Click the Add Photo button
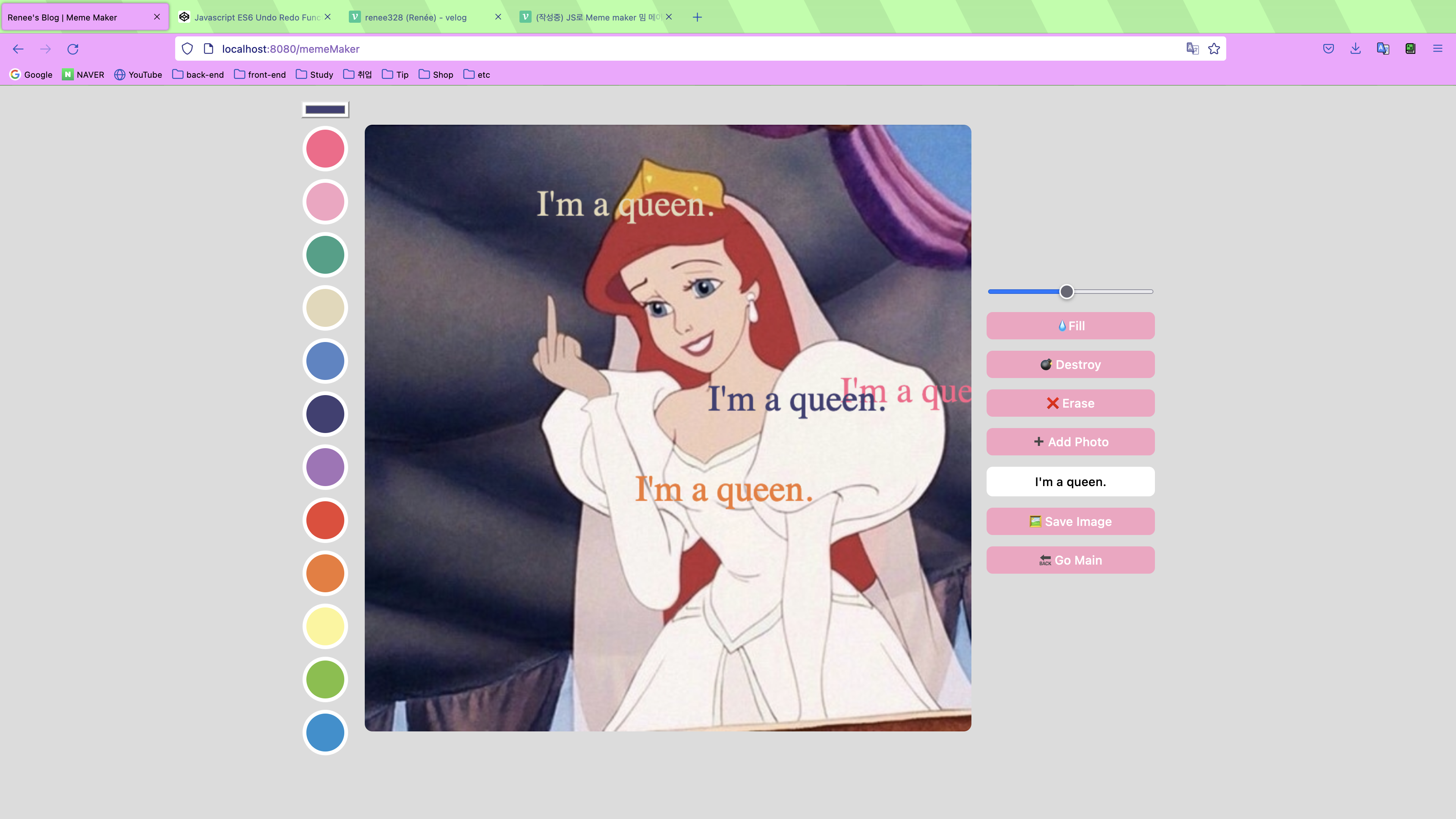 1070,442
